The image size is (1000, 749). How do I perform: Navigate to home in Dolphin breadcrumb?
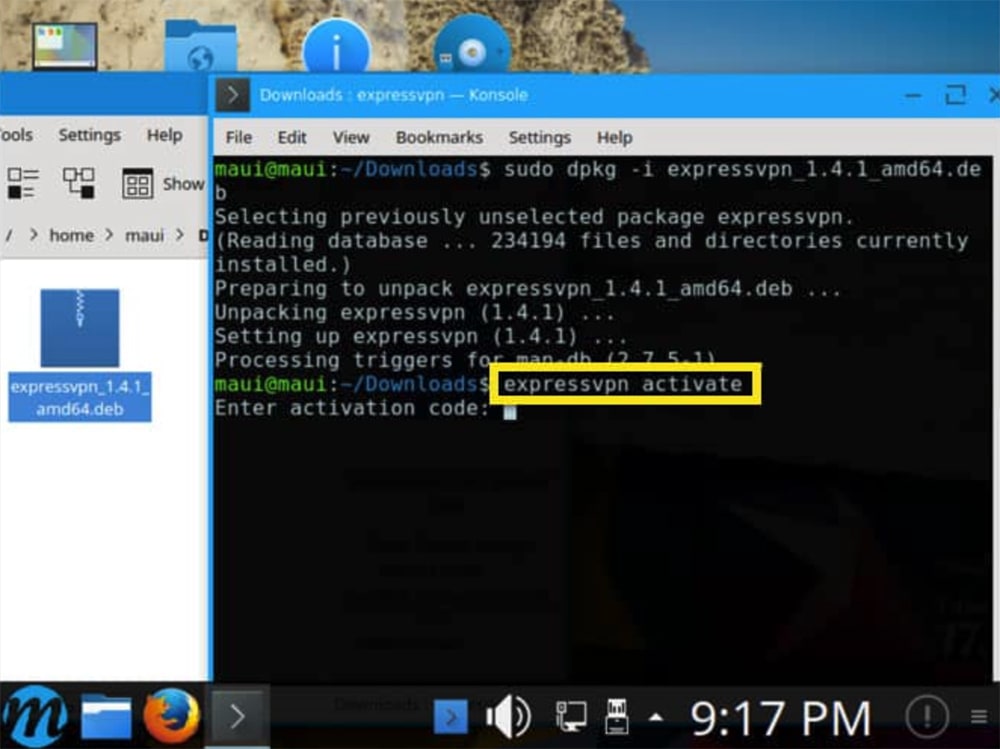(71, 236)
